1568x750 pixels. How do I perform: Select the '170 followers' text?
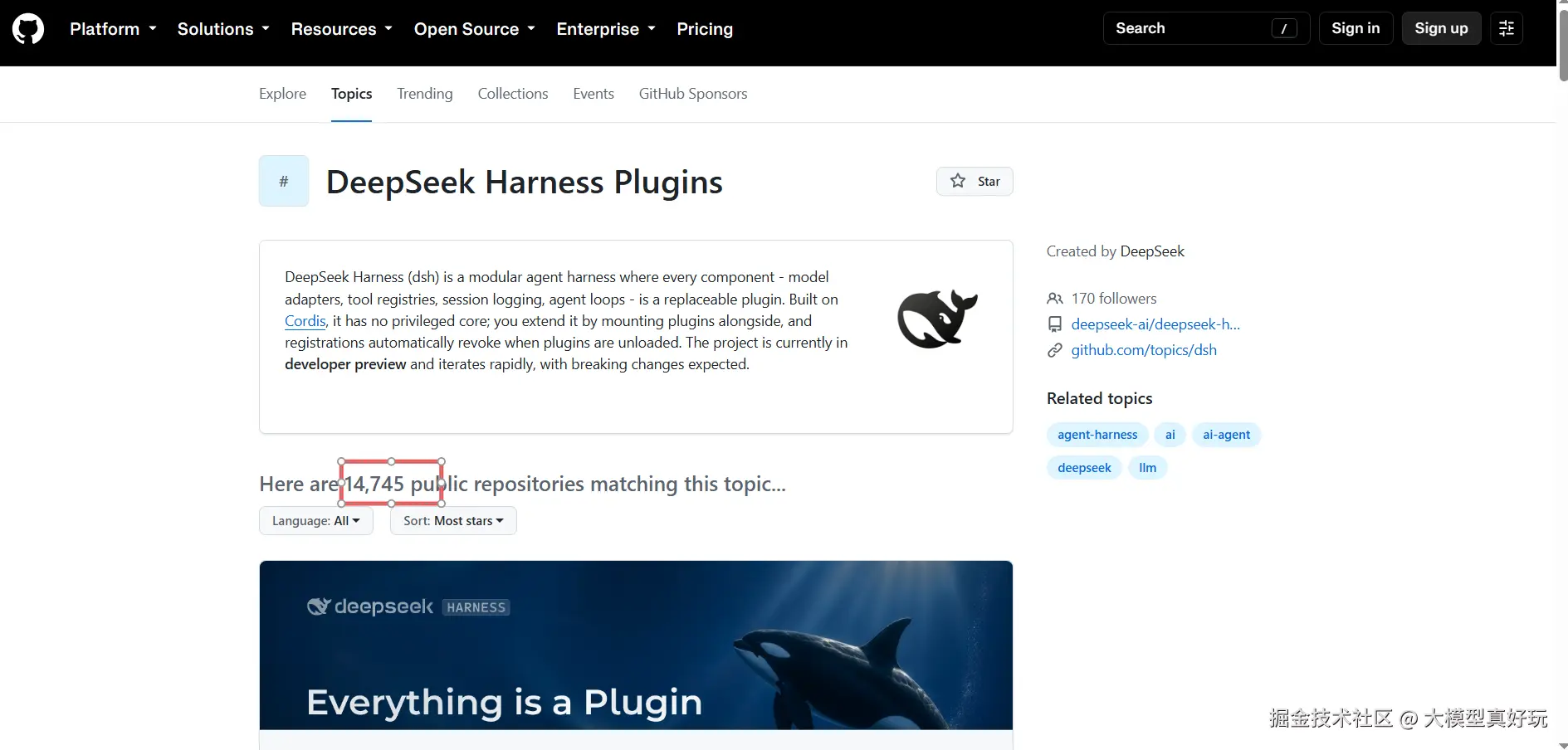click(1114, 299)
